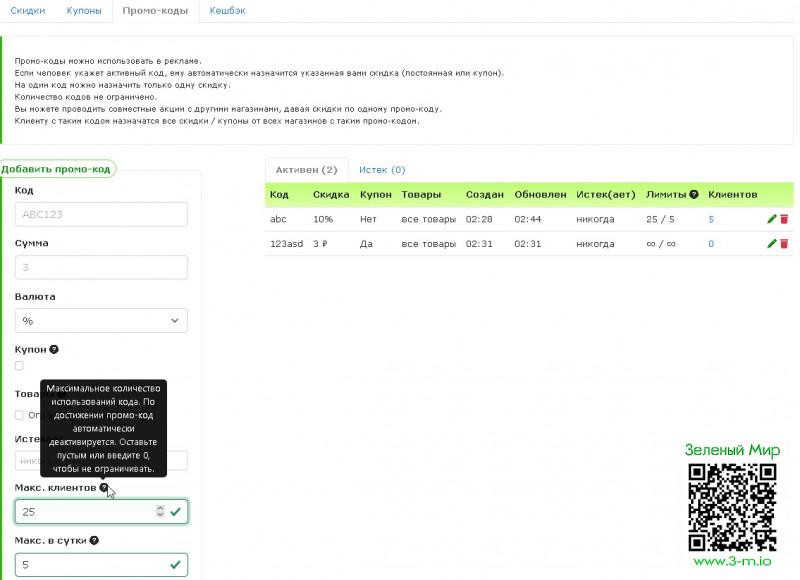Screen dimensions: 800x580
Task: Click stepper arrows in Макс. клиентов field
Action: click(160, 511)
